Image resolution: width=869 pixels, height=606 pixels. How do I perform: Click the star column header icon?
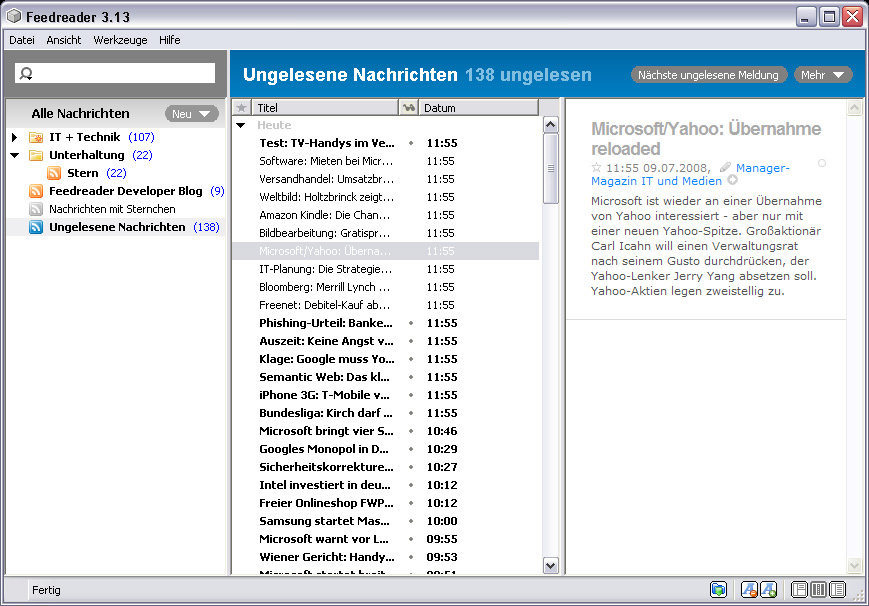(x=242, y=108)
